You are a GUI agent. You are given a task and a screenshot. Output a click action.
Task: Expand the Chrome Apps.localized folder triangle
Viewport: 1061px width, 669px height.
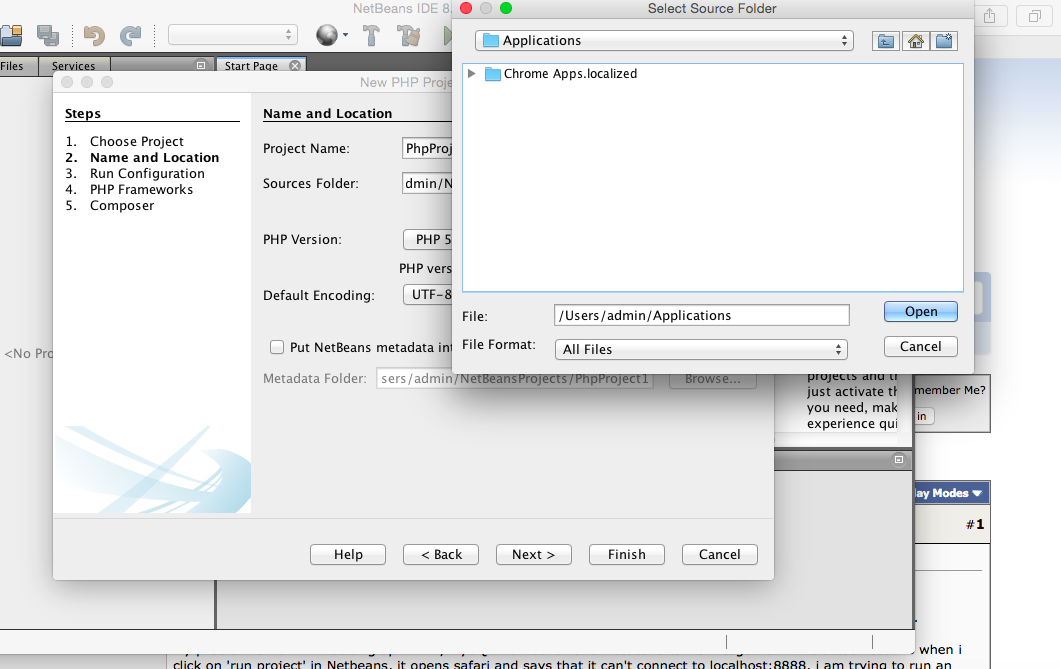coord(472,74)
